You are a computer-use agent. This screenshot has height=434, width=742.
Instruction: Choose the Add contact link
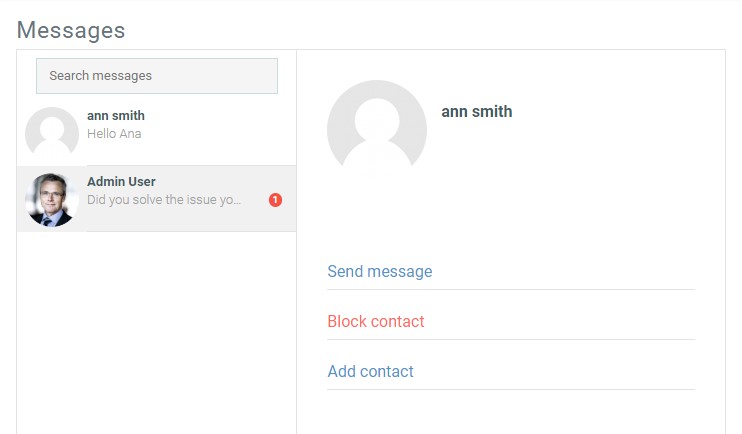(370, 371)
